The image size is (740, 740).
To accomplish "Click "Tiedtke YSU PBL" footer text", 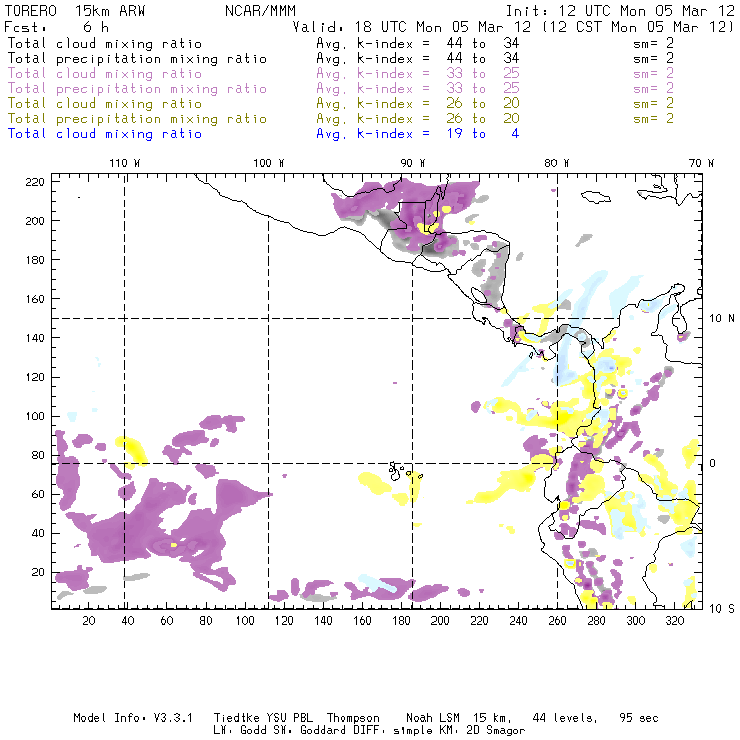I will pos(263,718).
